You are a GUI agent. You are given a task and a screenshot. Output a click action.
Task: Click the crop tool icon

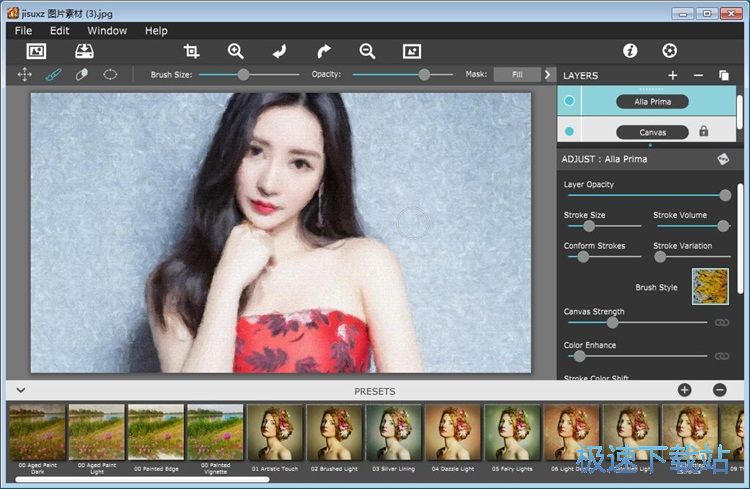click(191, 51)
